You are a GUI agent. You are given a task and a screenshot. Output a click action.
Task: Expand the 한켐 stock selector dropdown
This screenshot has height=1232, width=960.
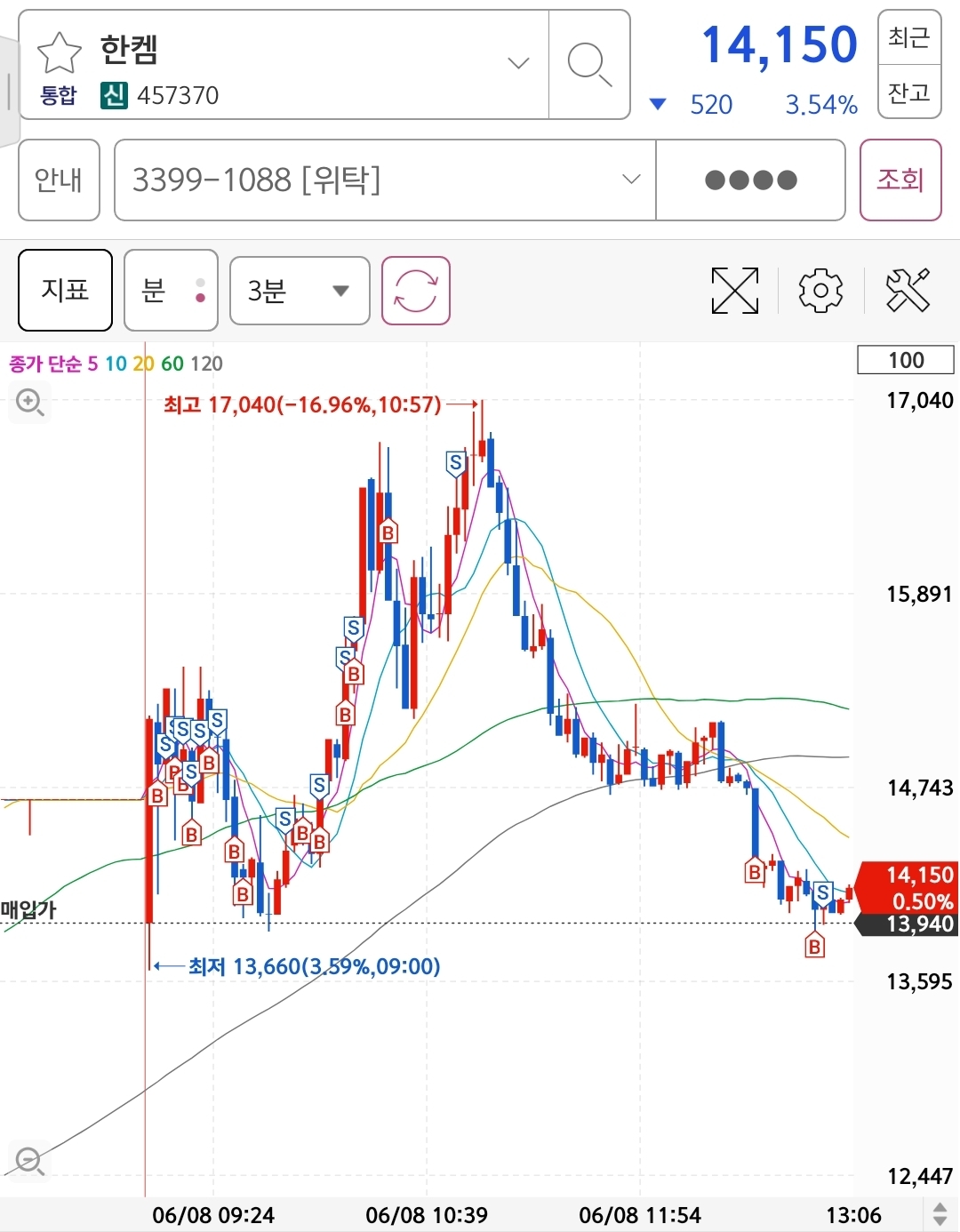[518, 63]
